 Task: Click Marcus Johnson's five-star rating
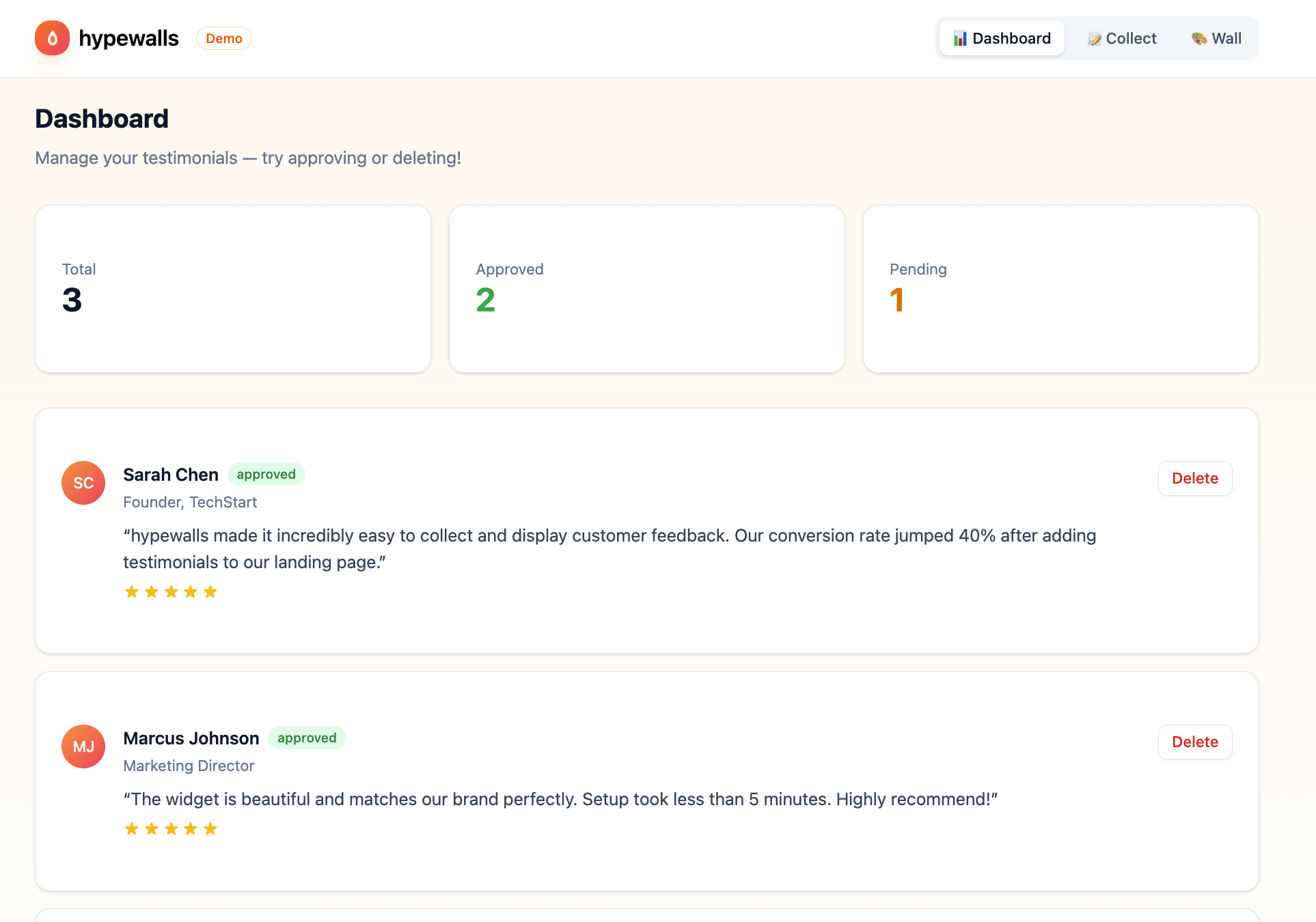pos(171,829)
